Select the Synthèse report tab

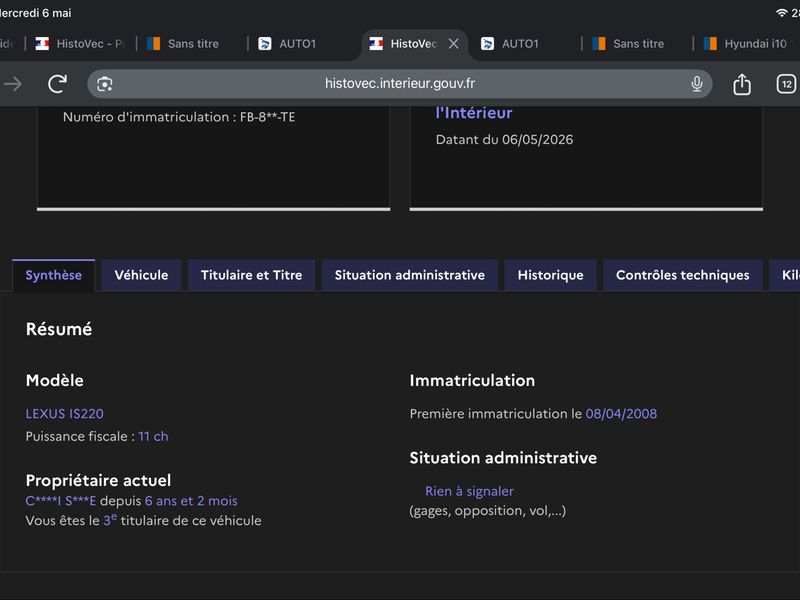click(x=54, y=275)
